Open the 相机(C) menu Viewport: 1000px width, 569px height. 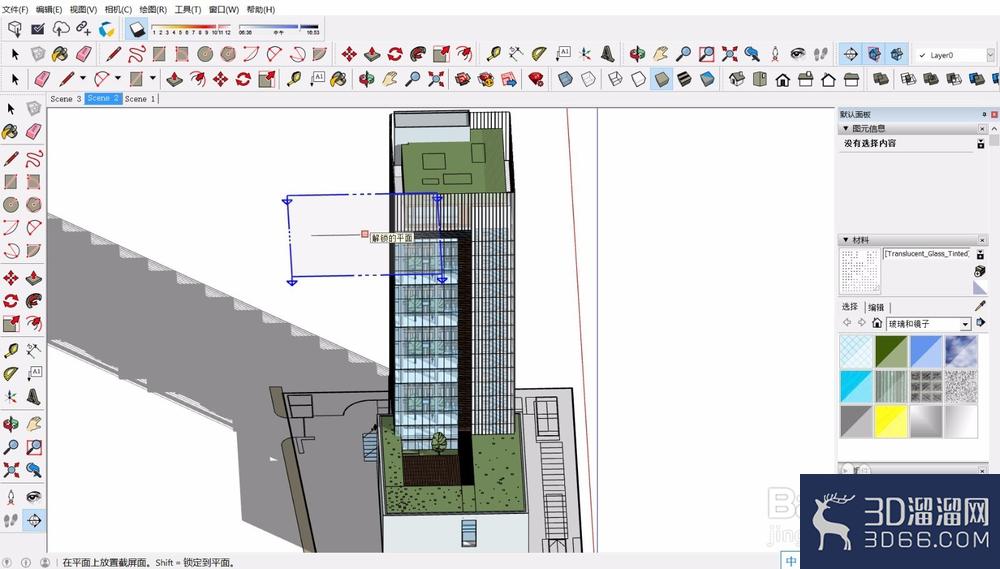point(118,10)
